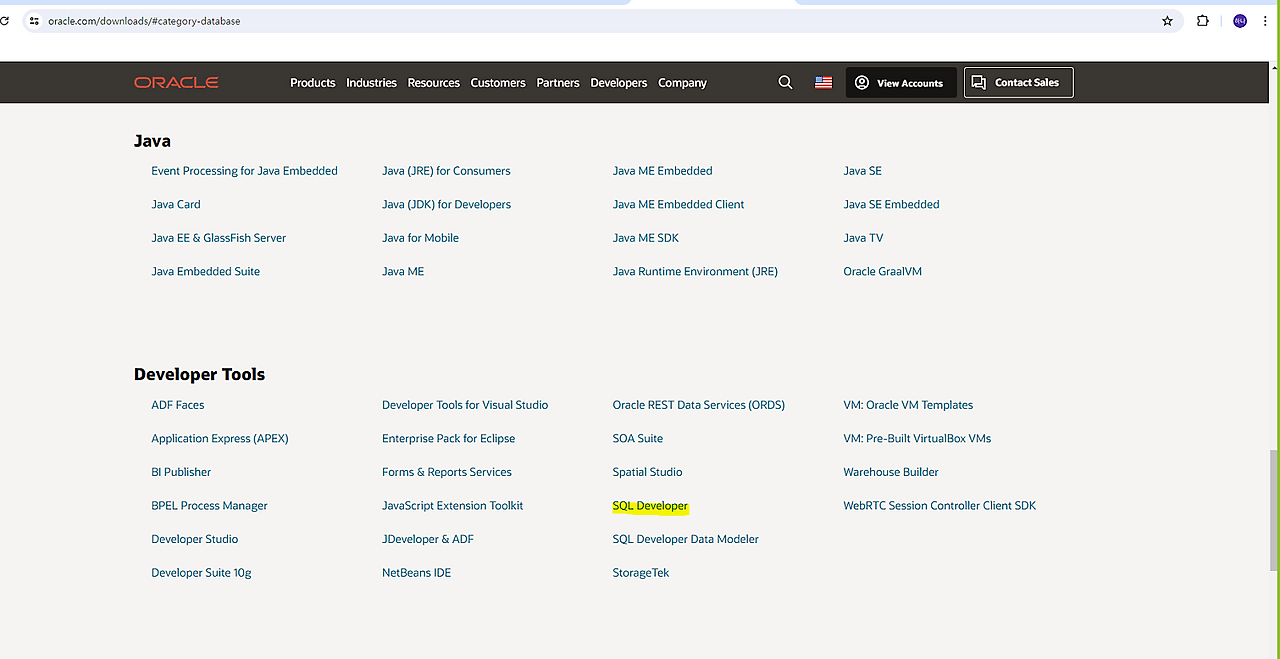1280x659 pixels.
Task: Open Warehouse Builder link
Action: click(x=891, y=472)
